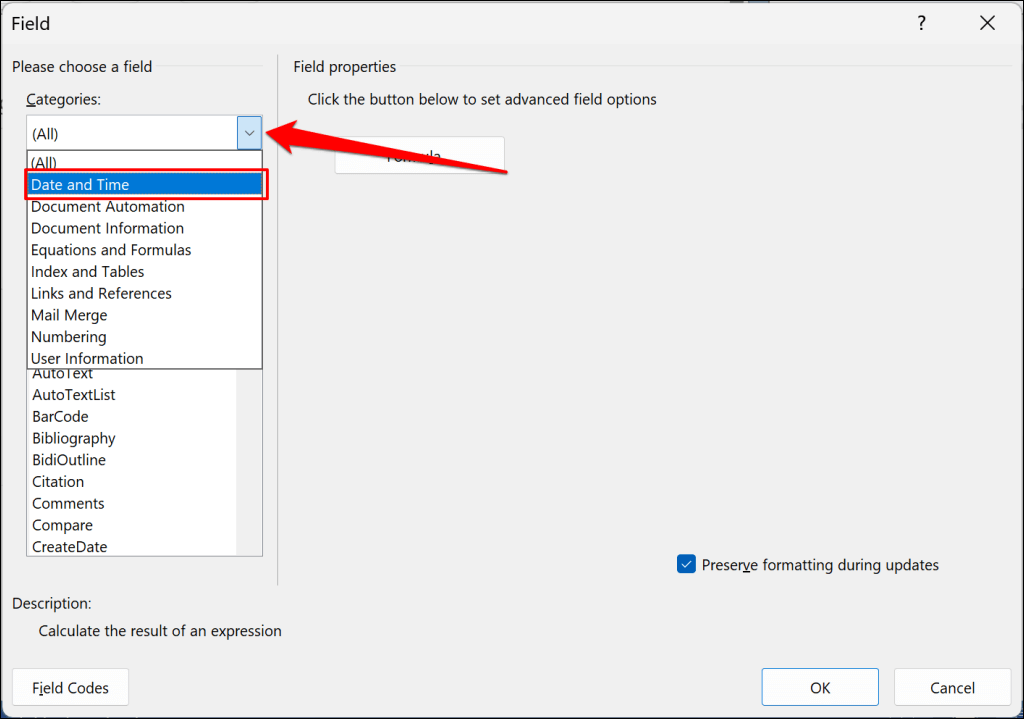1024x719 pixels.
Task: Choose Links and References category
Action: [x=101, y=293]
